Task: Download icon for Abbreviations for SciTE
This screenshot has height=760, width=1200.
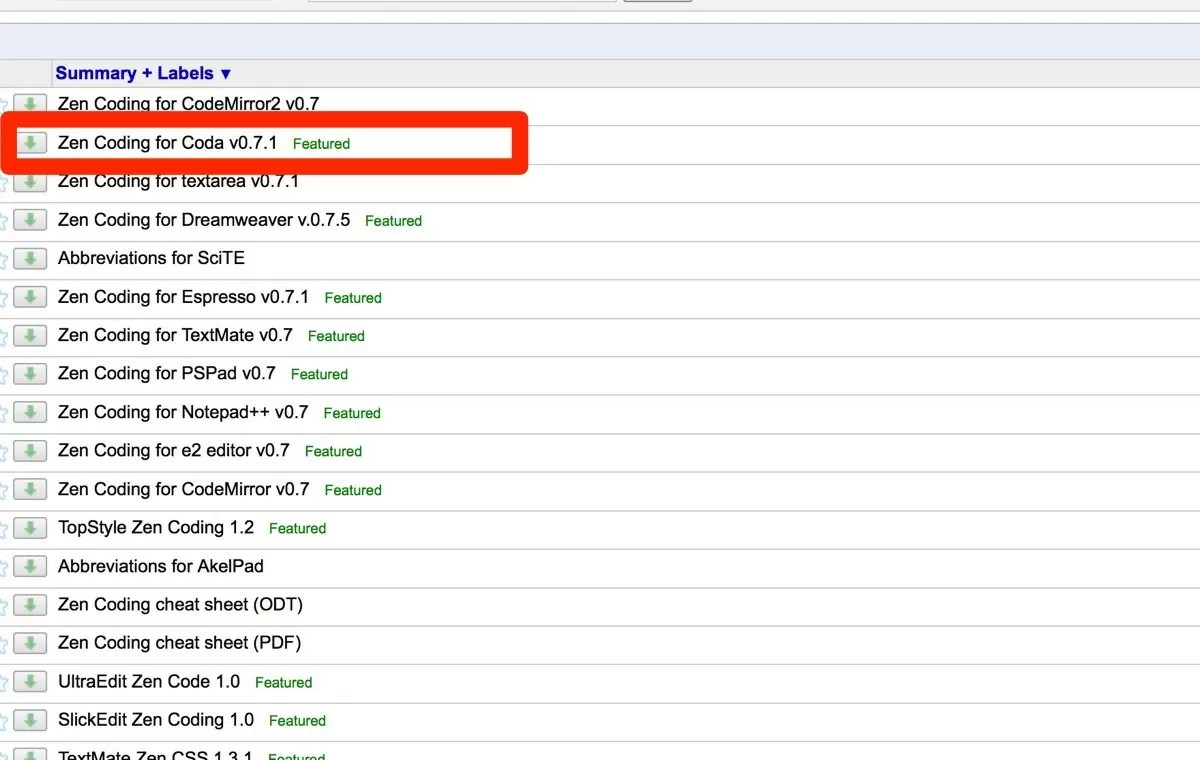Action: [x=30, y=258]
